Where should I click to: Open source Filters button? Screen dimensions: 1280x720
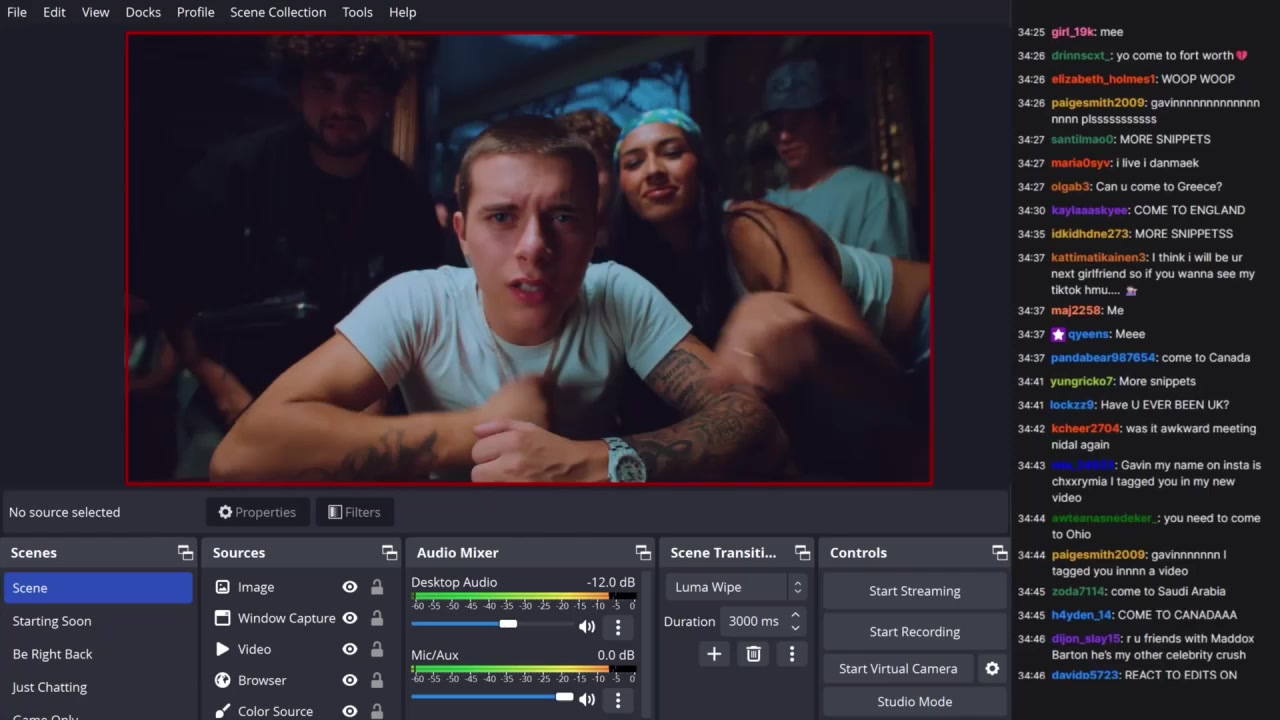coord(355,512)
